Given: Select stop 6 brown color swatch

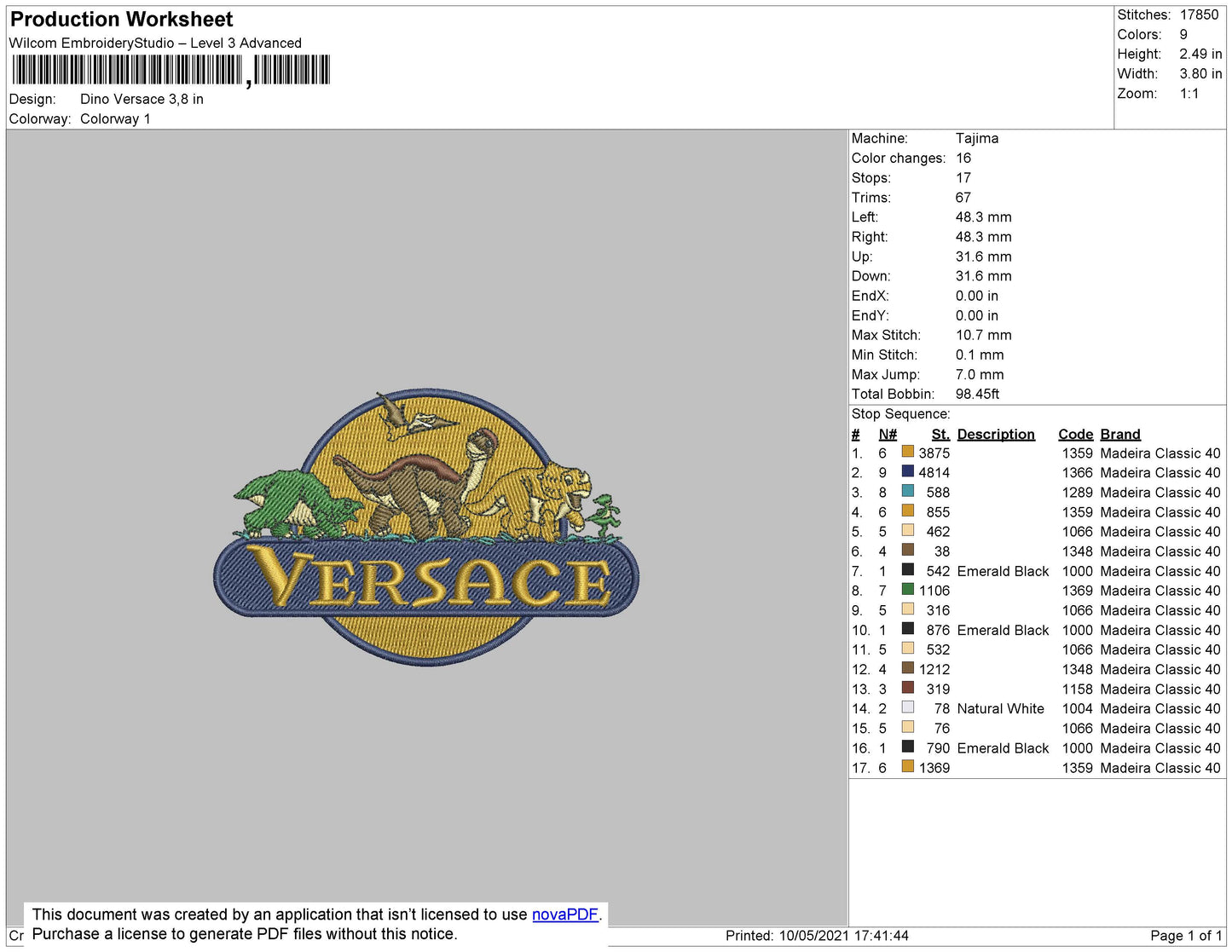Looking at the screenshot, I should click(x=908, y=550).
